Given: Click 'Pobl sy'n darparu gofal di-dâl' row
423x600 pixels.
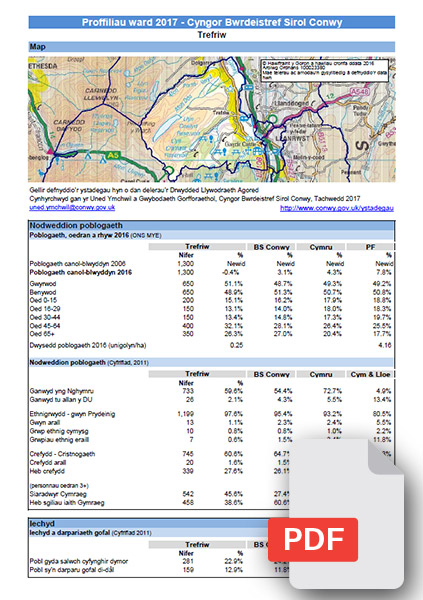Looking at the screenshot, I should (x=72, y=570).
